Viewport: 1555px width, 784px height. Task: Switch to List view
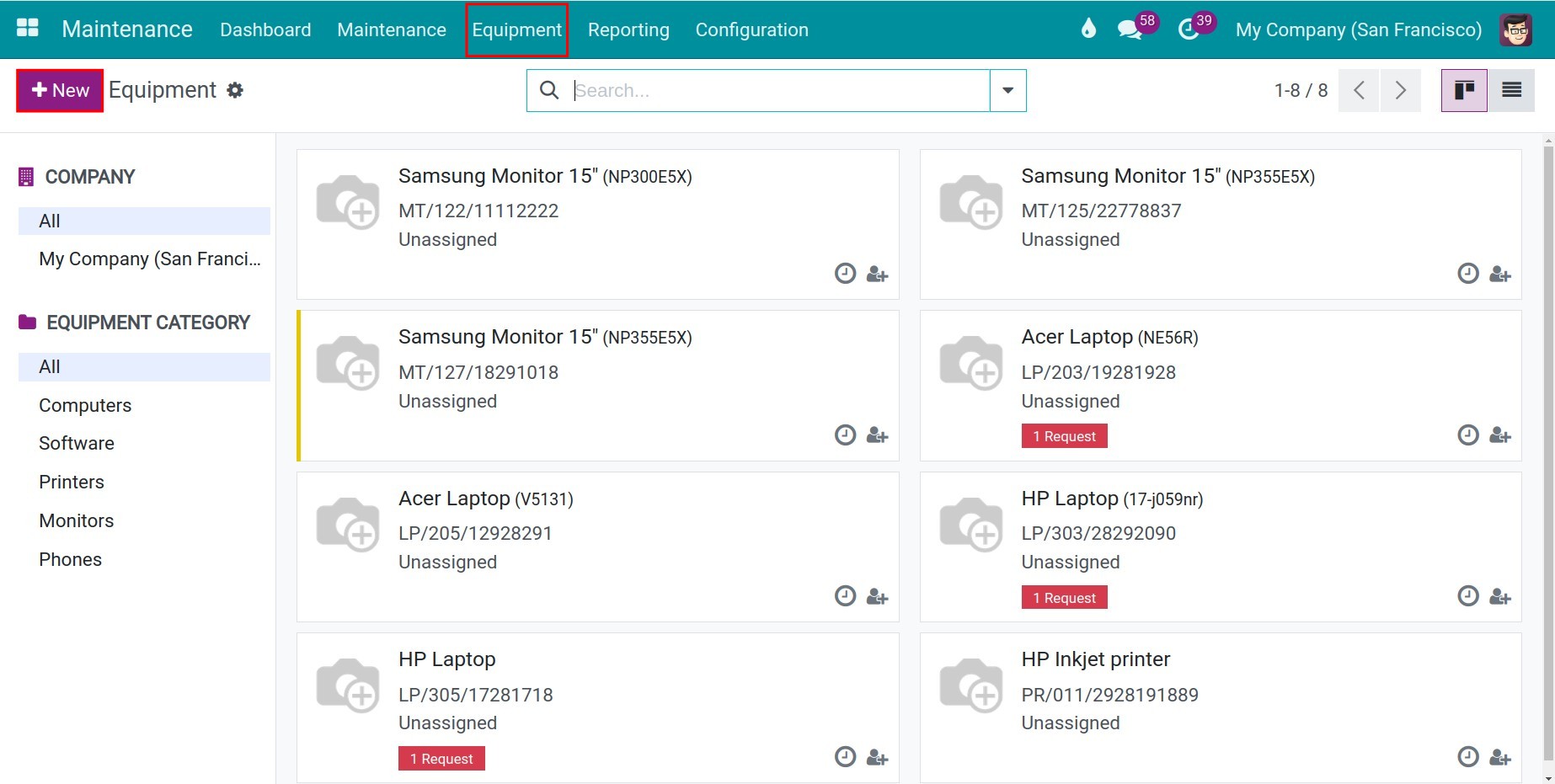click(1511, 90)
